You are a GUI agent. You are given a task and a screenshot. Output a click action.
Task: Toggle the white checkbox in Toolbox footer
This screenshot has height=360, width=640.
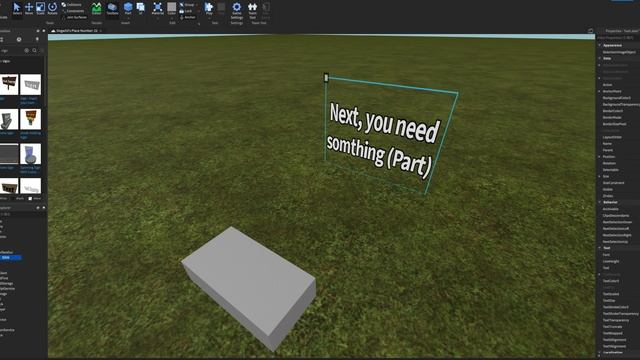(30, 198)
